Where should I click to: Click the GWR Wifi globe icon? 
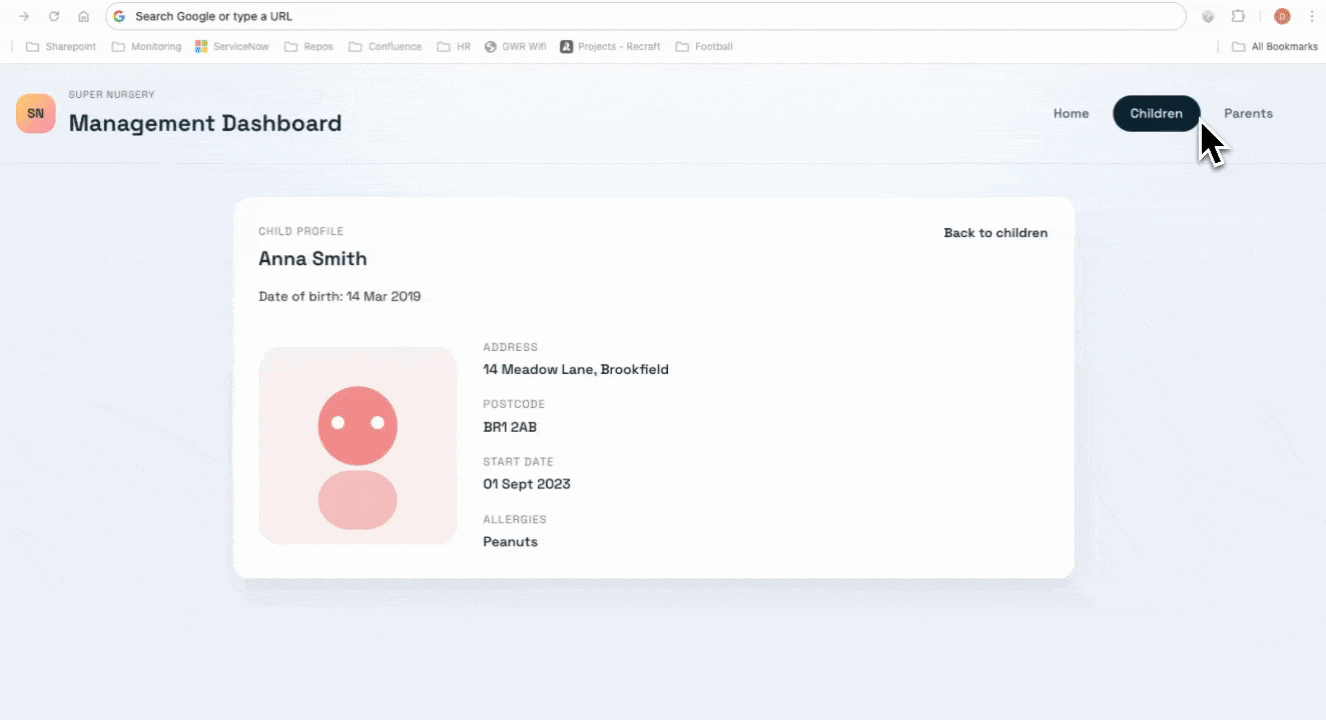(x=490, y=46)
